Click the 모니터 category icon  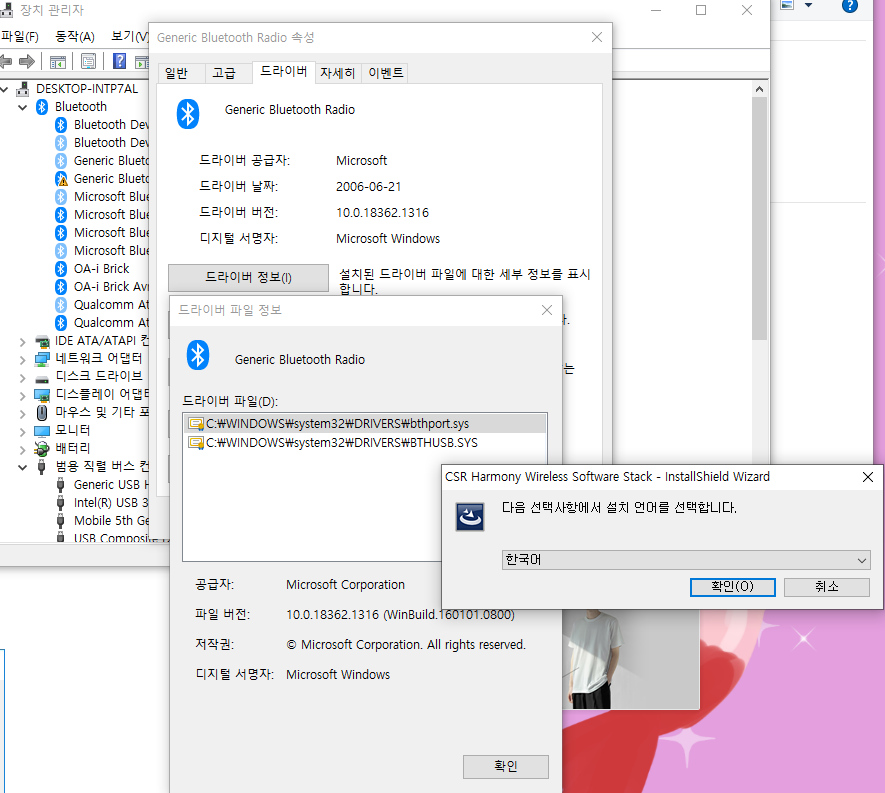coord(42,432)
